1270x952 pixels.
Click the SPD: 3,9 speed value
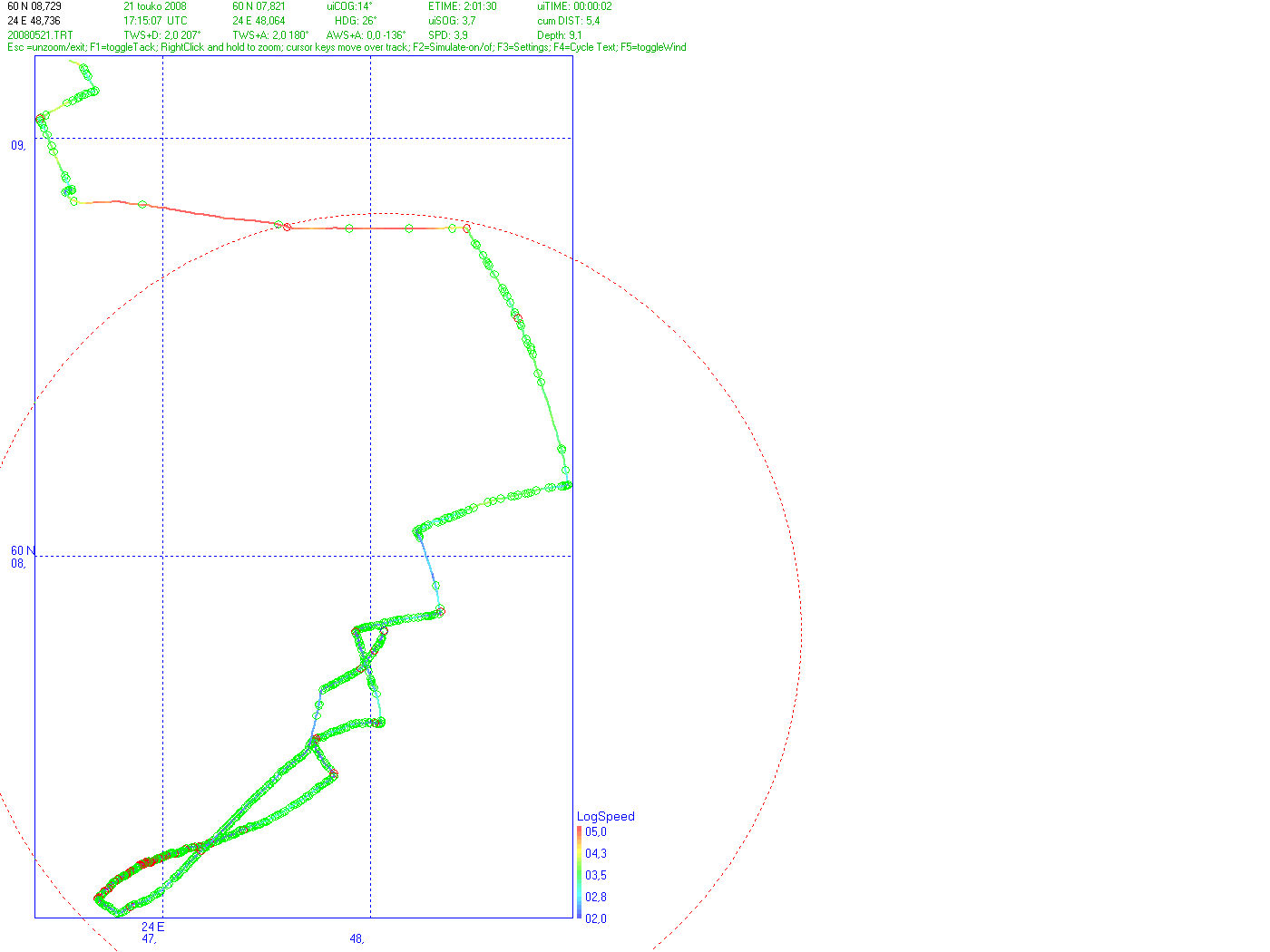click(x=448, y=35)
